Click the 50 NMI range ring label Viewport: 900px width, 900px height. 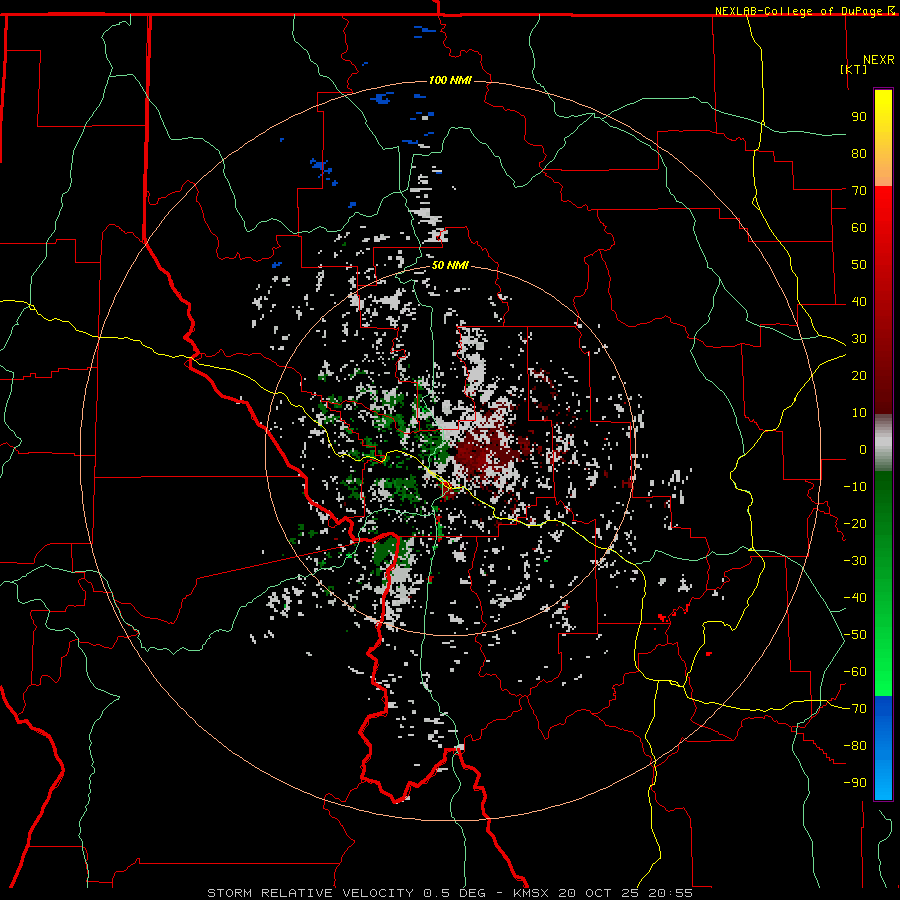coord(449,265)
